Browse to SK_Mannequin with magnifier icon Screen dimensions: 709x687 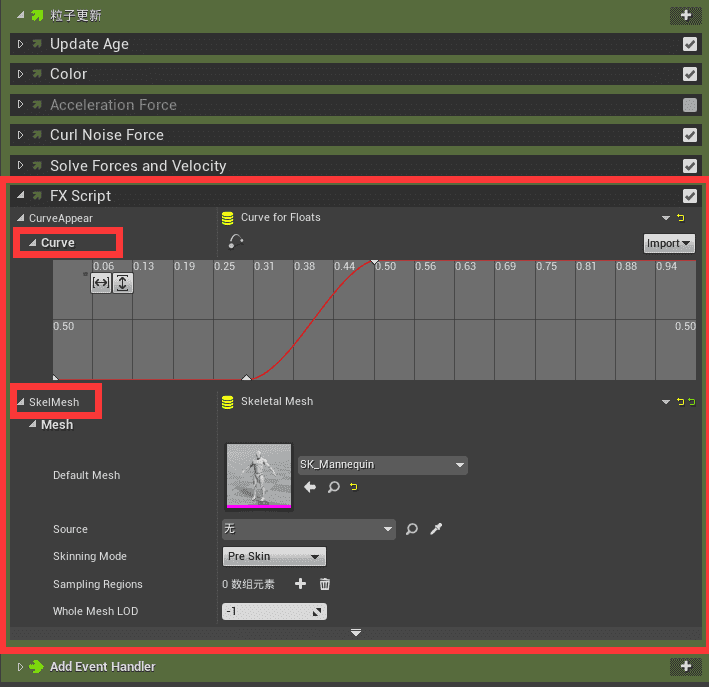tap(333, 487)
